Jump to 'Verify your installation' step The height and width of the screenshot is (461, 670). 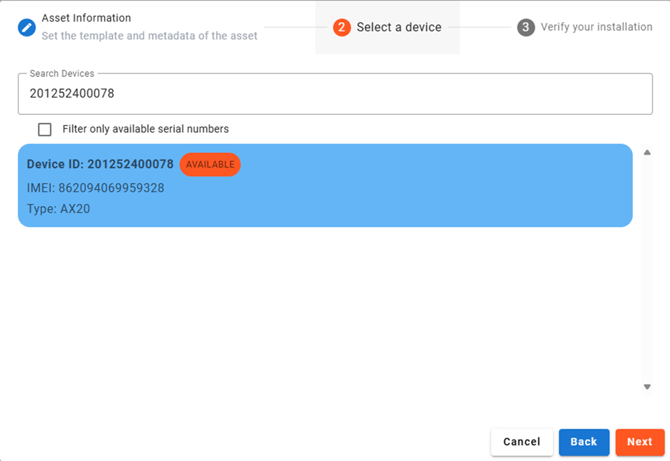596,27
